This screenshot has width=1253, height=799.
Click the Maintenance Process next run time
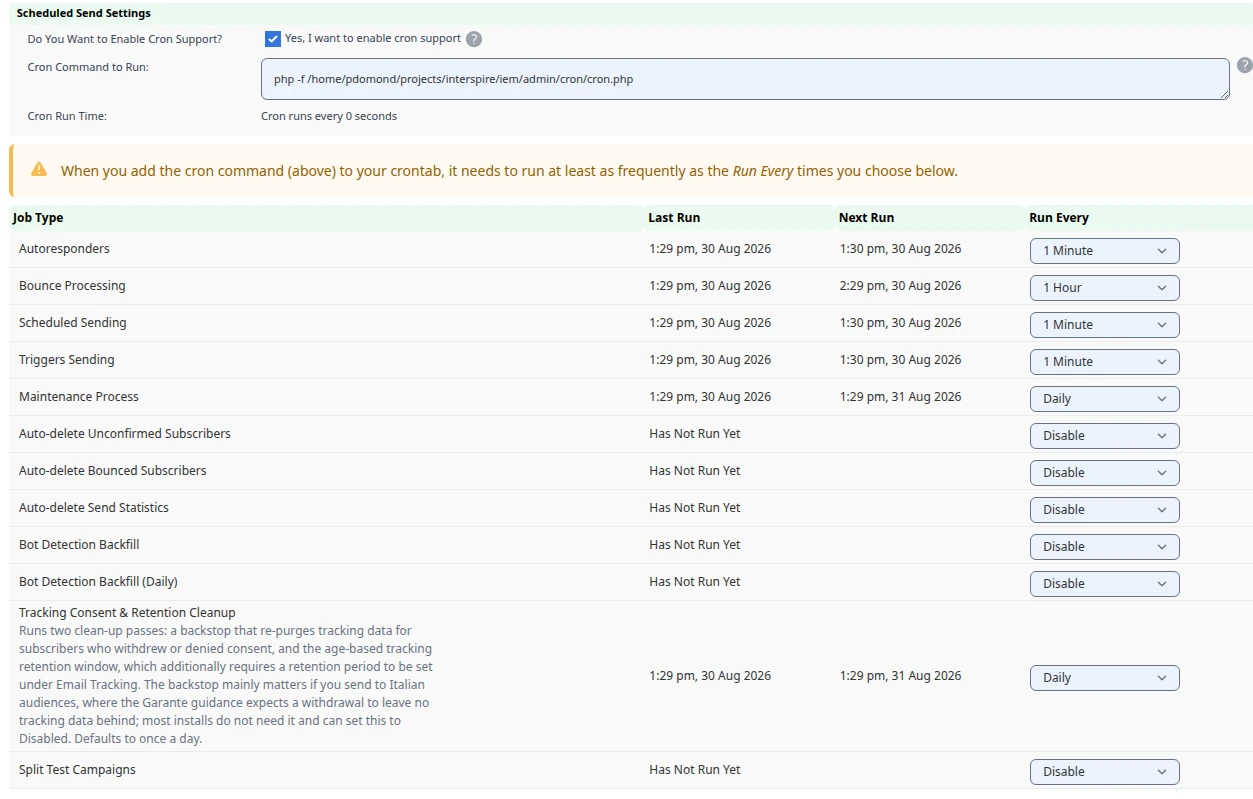tap(900, 397)
